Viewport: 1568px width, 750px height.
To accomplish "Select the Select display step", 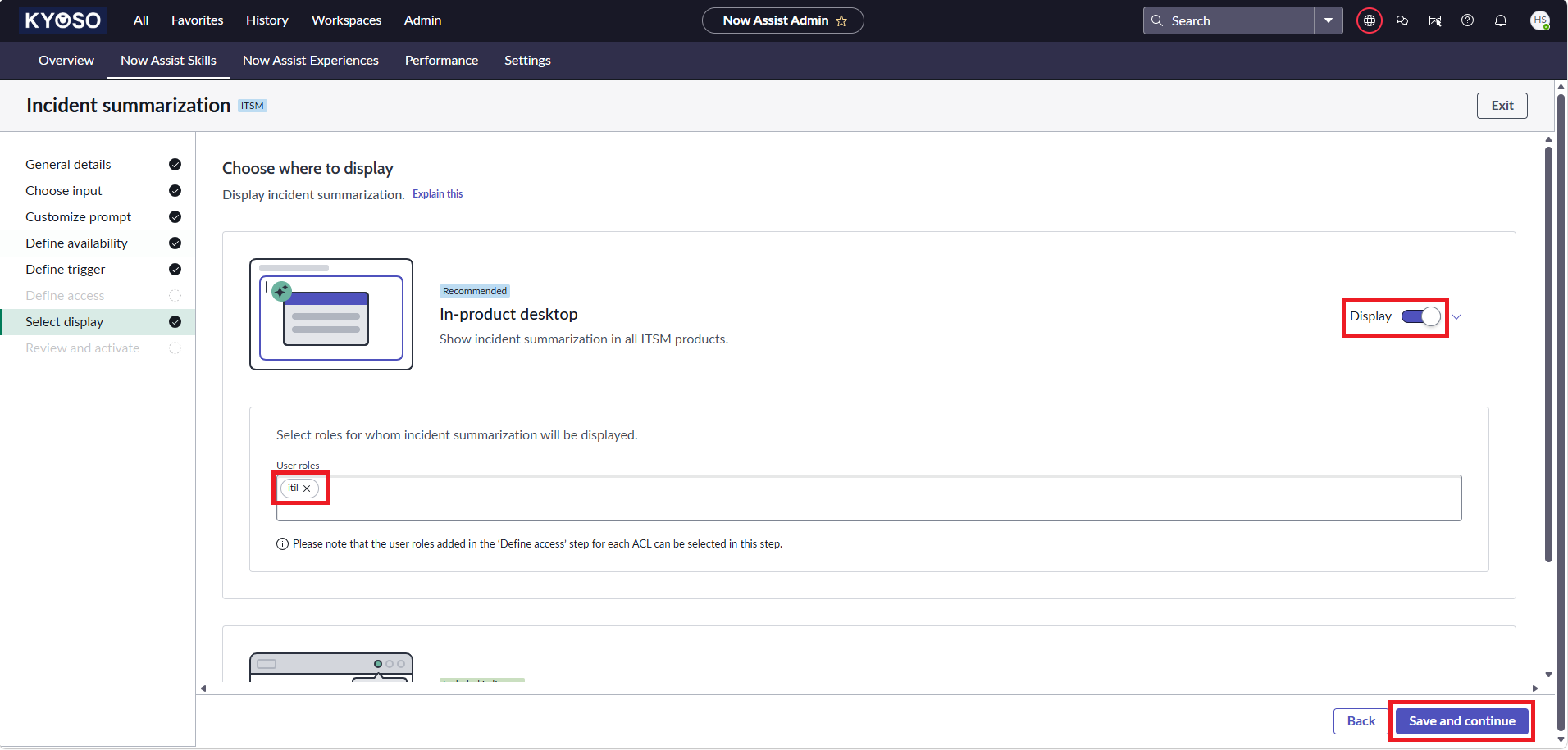I will (x=98, y=322).
